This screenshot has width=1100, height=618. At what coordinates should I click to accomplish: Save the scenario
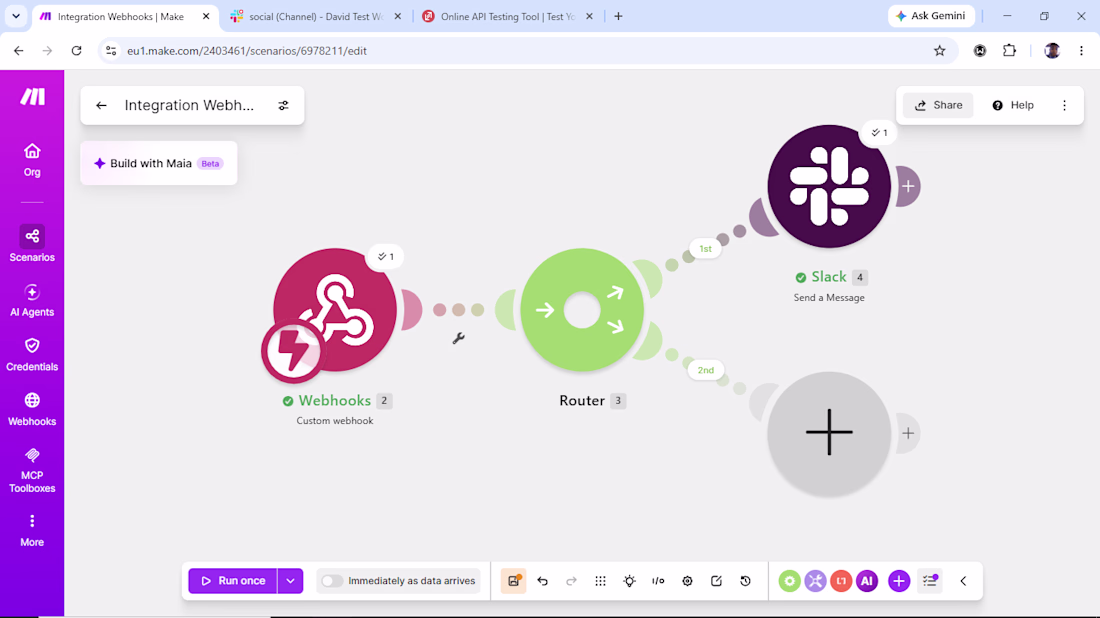point(514,581)
